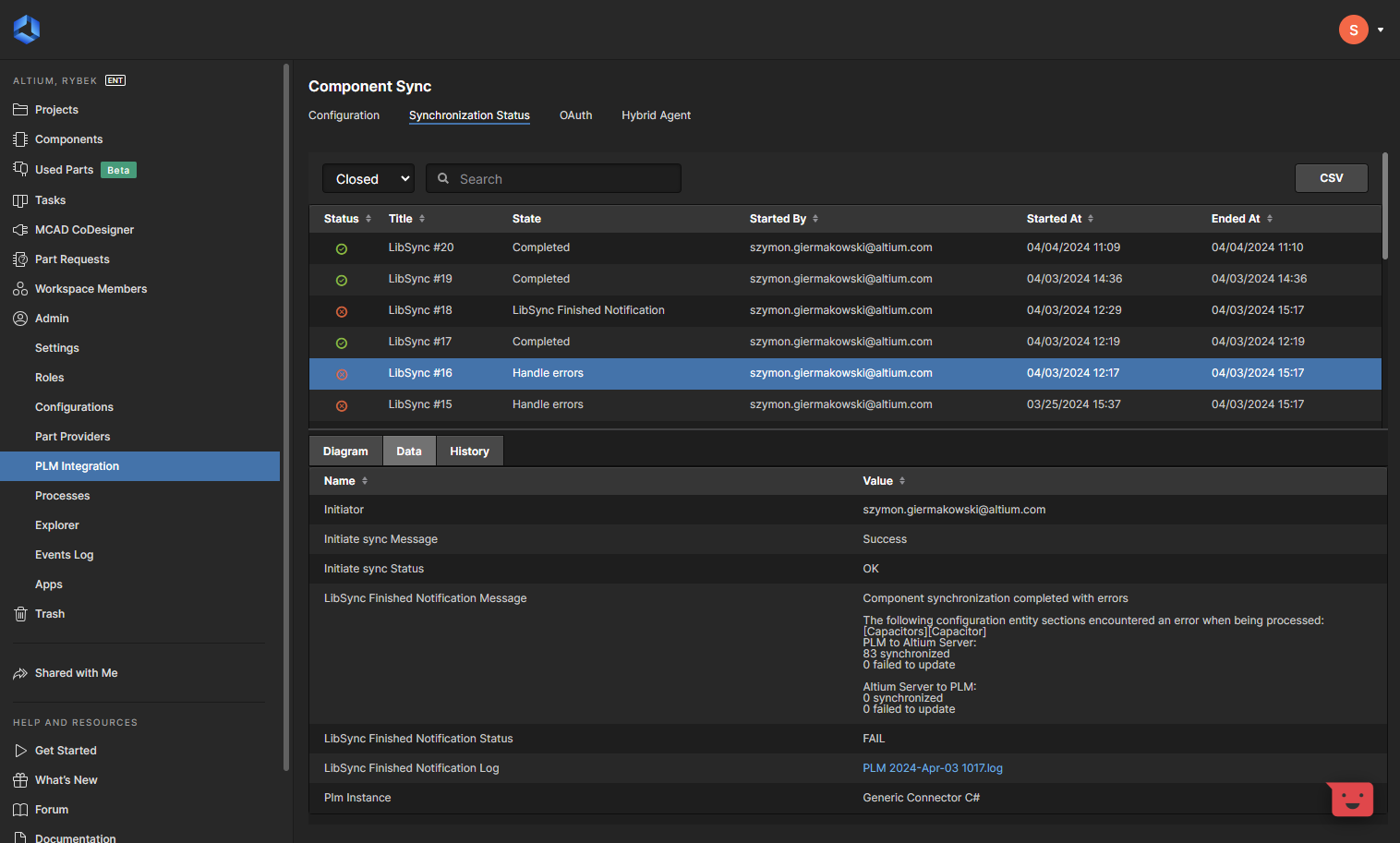Click the Altium 365 logo icon
The height and width of the screenshot is (843, 1400).
coord(27,30)
